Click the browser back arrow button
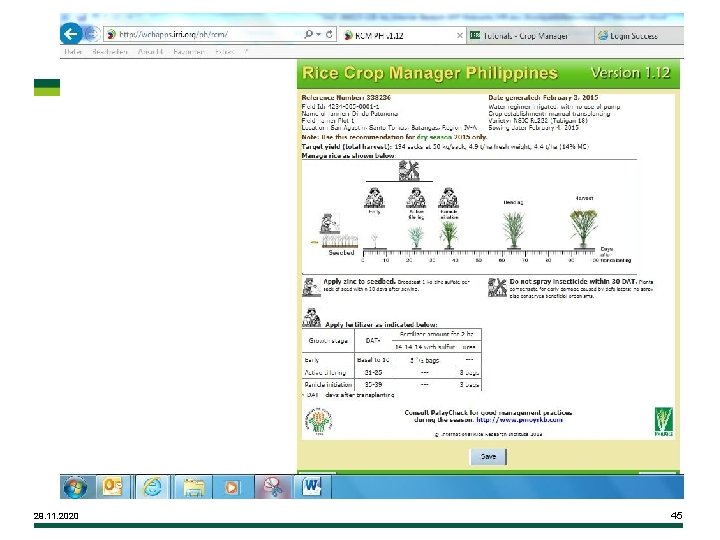 [71, 34]
